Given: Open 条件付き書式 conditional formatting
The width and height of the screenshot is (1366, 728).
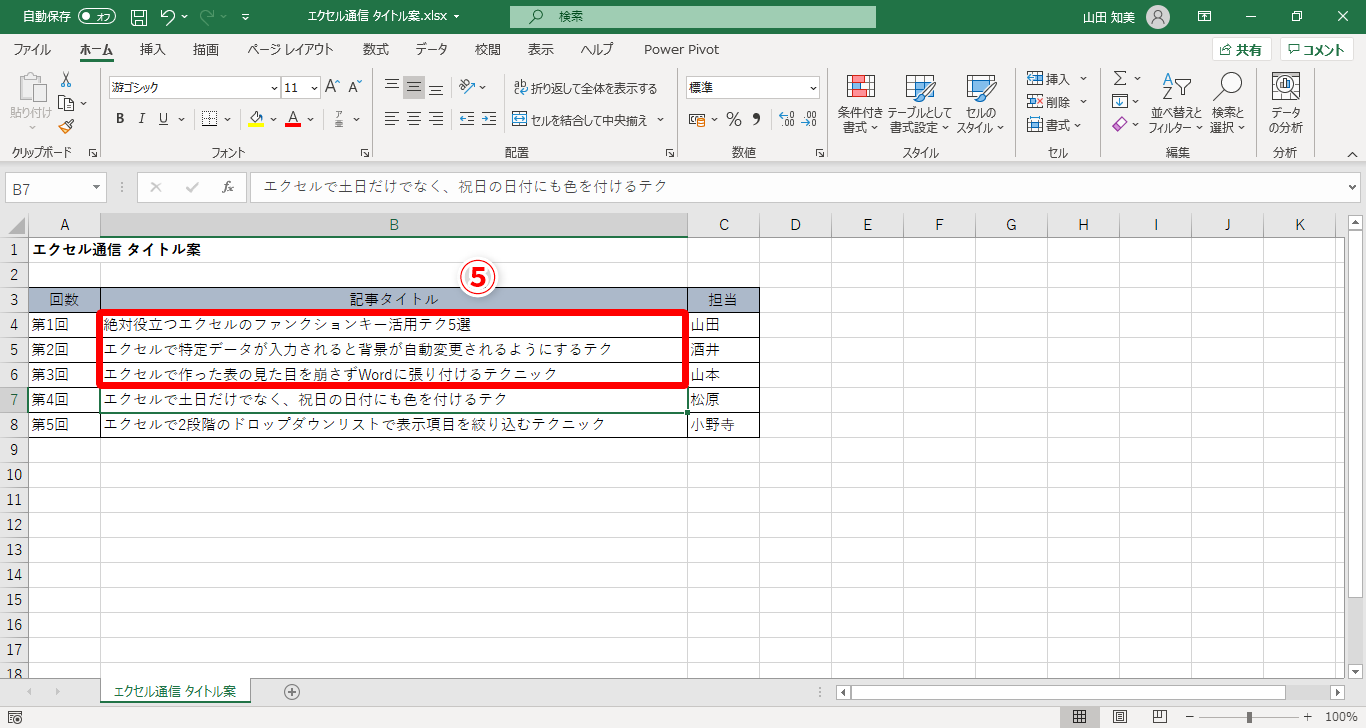Looking at the screenshot, I should (x=860, y=103).
